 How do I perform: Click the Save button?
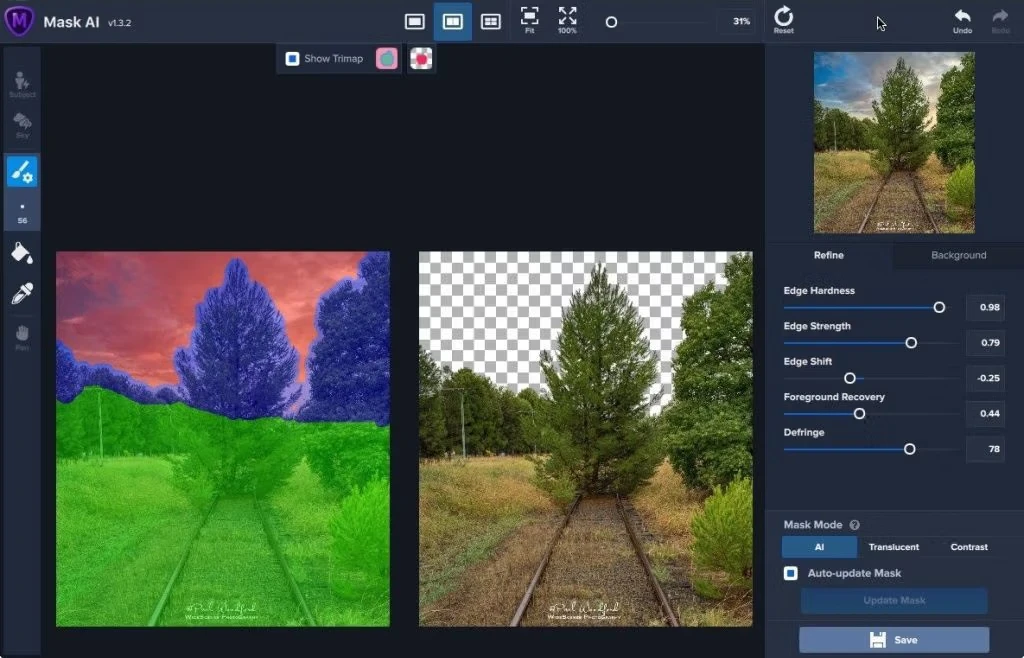[x=893, y=640]
